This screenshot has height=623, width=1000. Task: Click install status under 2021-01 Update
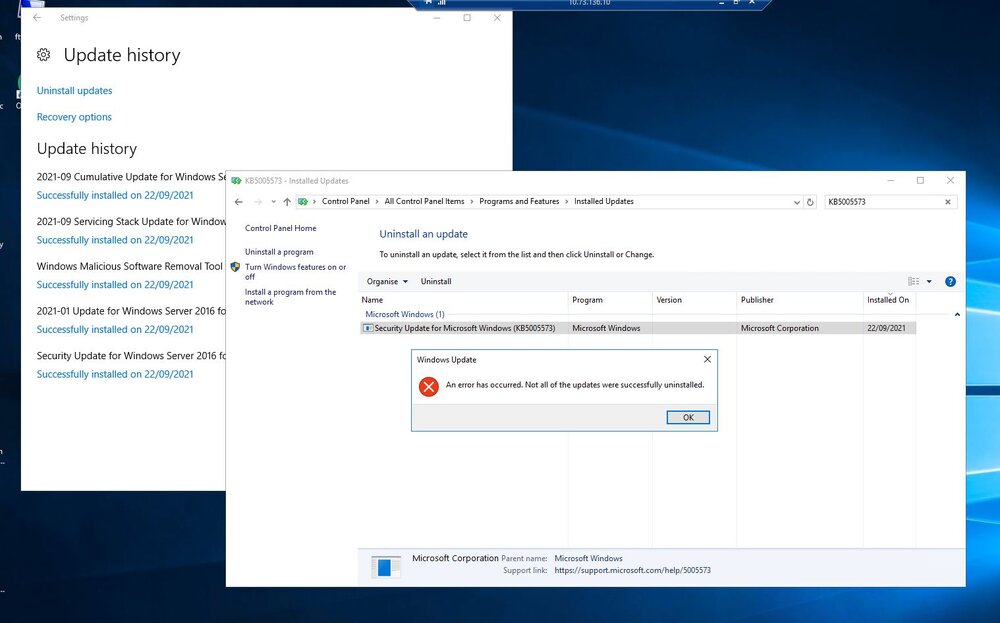pyautogui.click(x=115, y=329)
